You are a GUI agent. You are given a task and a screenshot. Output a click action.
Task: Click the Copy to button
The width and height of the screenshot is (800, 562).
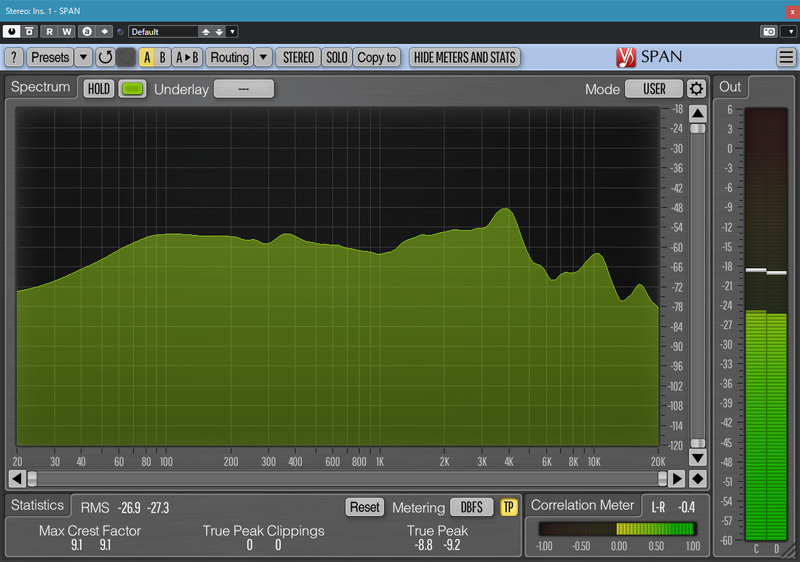[x=377, y=57]
